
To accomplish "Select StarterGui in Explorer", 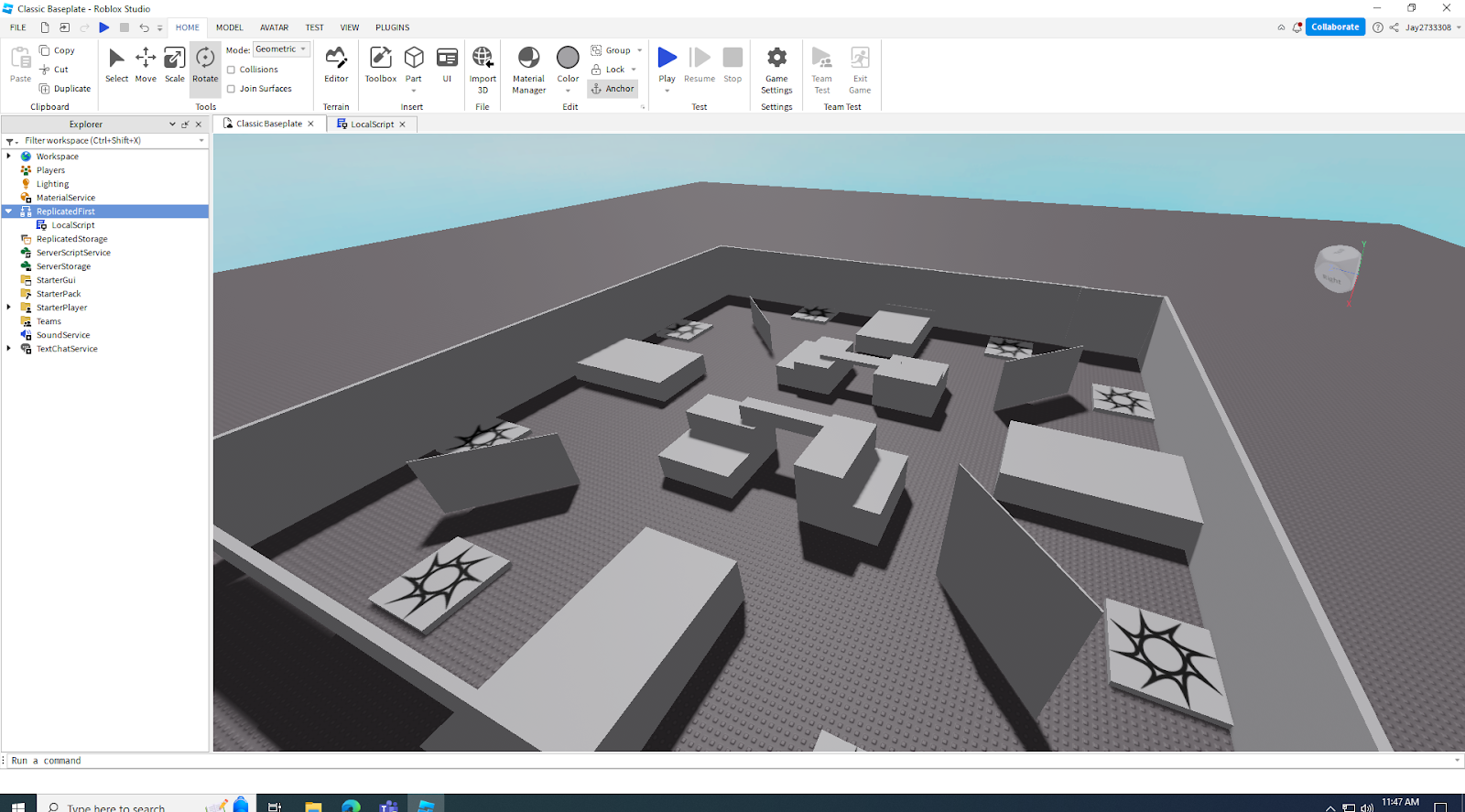I will click(56, 280).
